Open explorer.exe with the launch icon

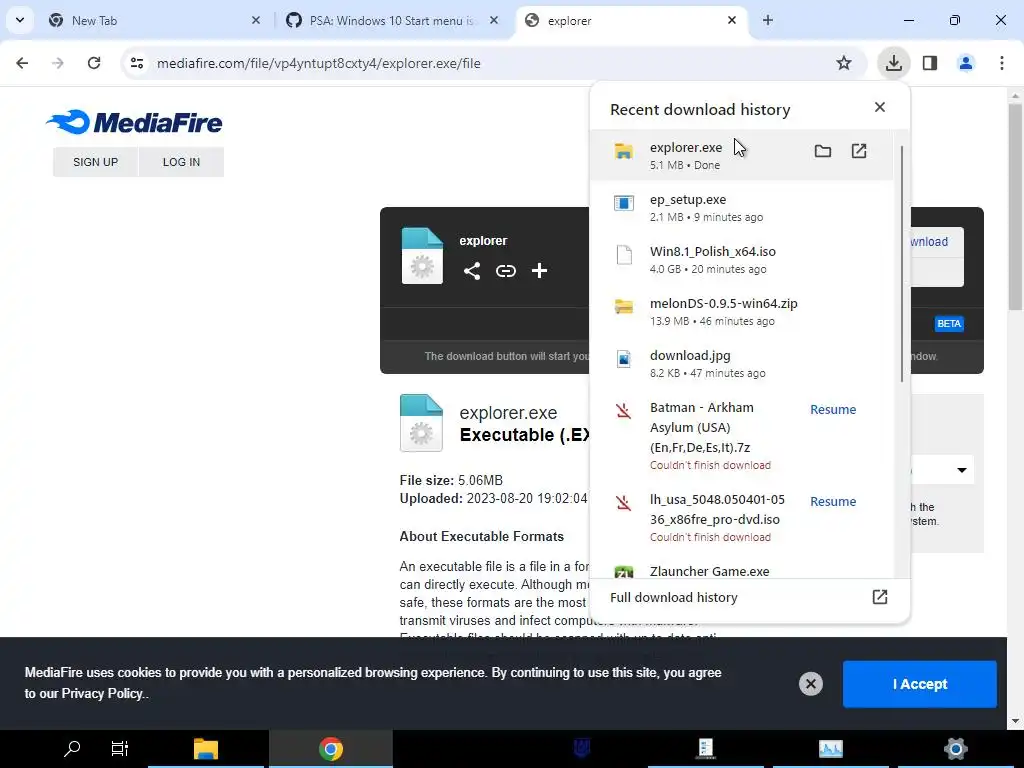[x=859, y=152]
